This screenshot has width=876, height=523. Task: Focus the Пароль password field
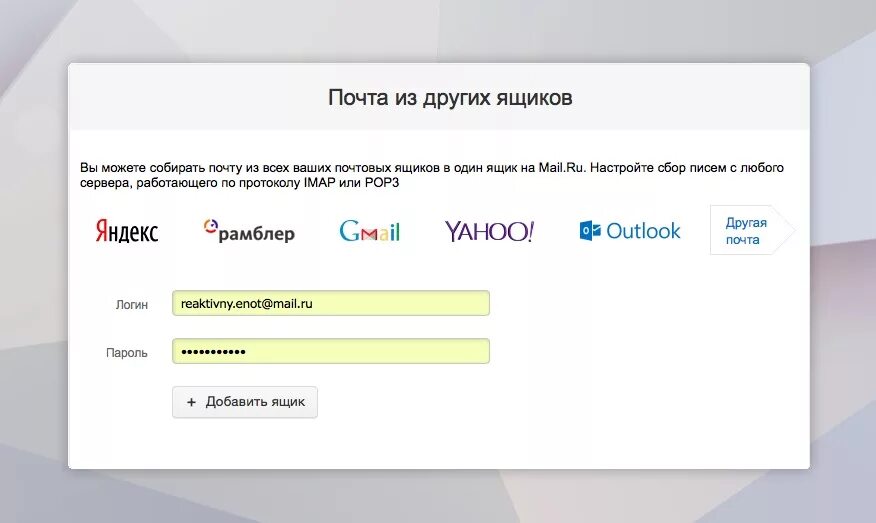point(331,351)
